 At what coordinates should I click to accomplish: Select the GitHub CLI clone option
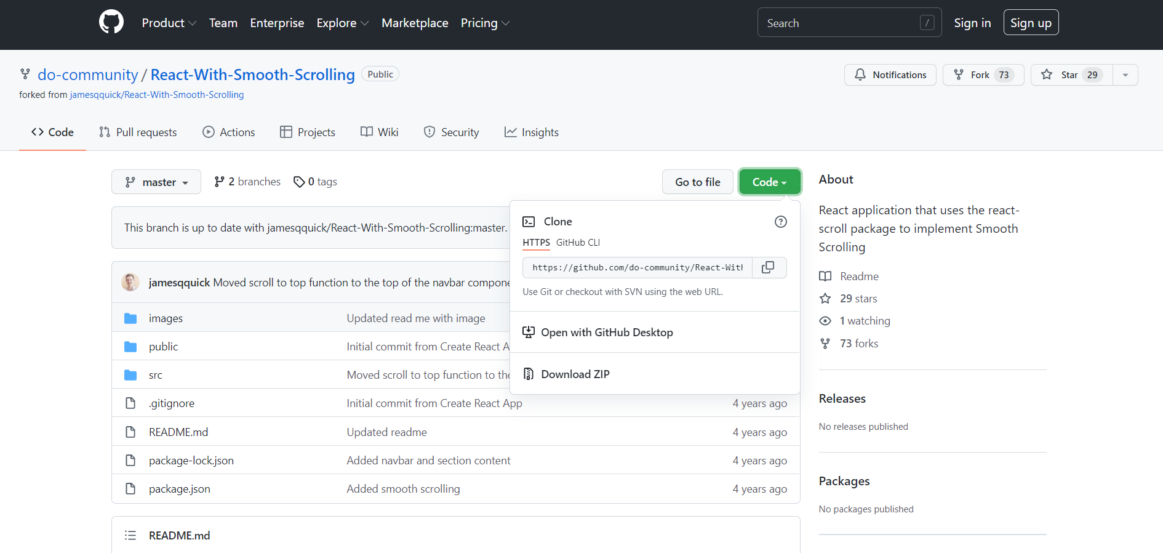click(578, 243)
